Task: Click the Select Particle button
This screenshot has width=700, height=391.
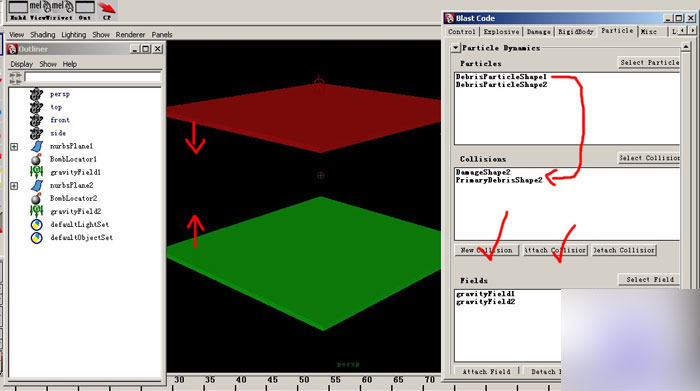Action: coord(649,63)
